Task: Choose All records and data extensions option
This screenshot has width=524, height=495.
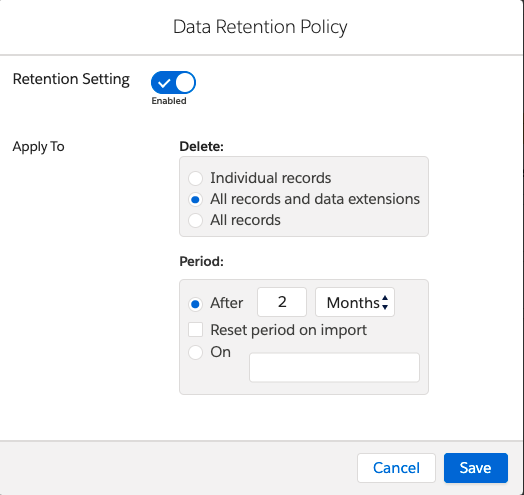Action: coord(195,200)
